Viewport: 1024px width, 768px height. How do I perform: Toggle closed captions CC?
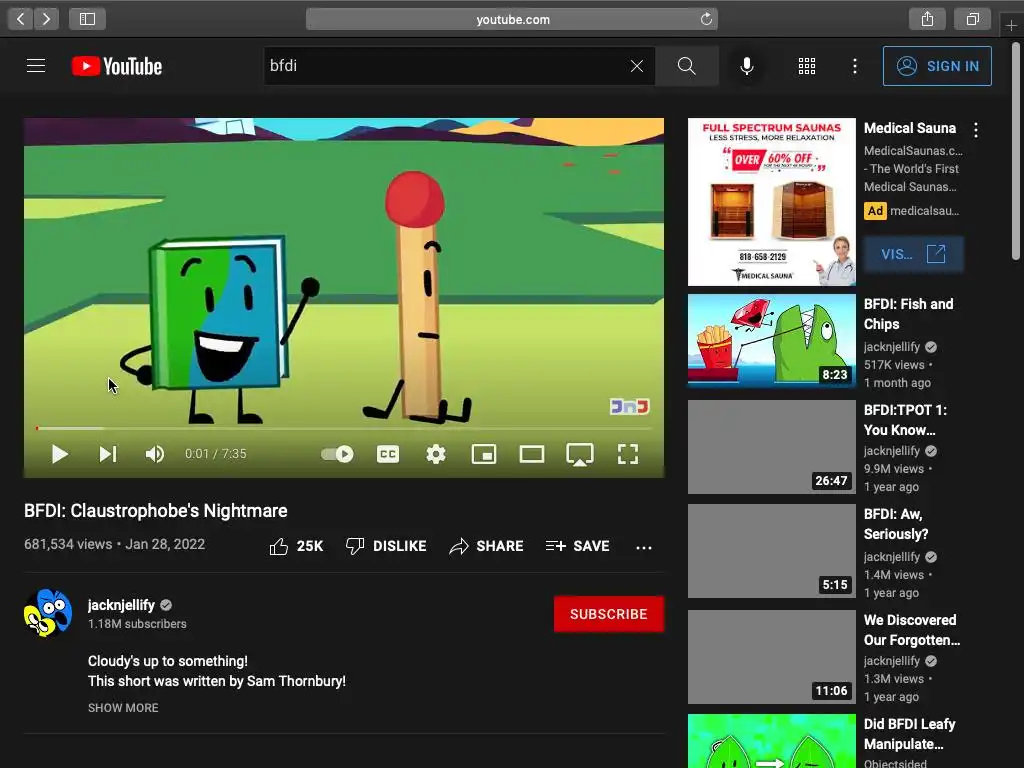388,454
